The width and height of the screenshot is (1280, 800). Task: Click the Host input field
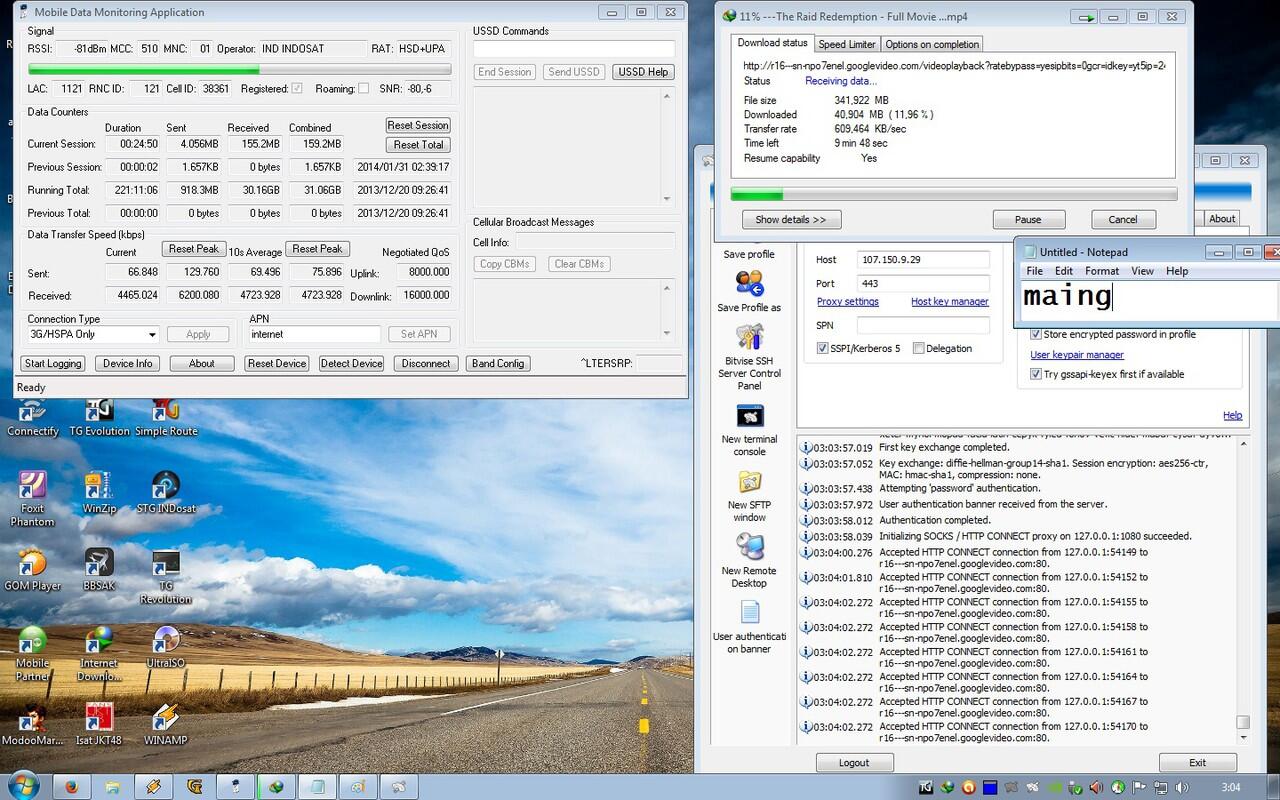[923, 259]
